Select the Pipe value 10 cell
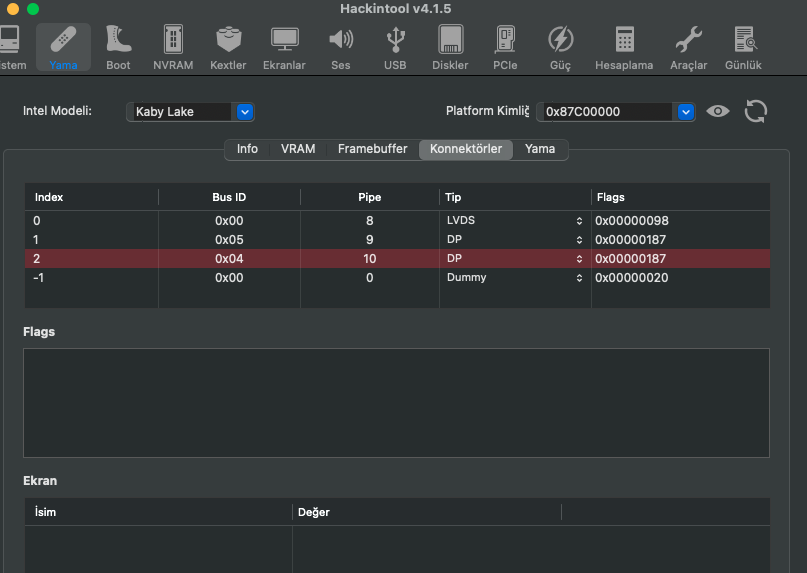 370,259
